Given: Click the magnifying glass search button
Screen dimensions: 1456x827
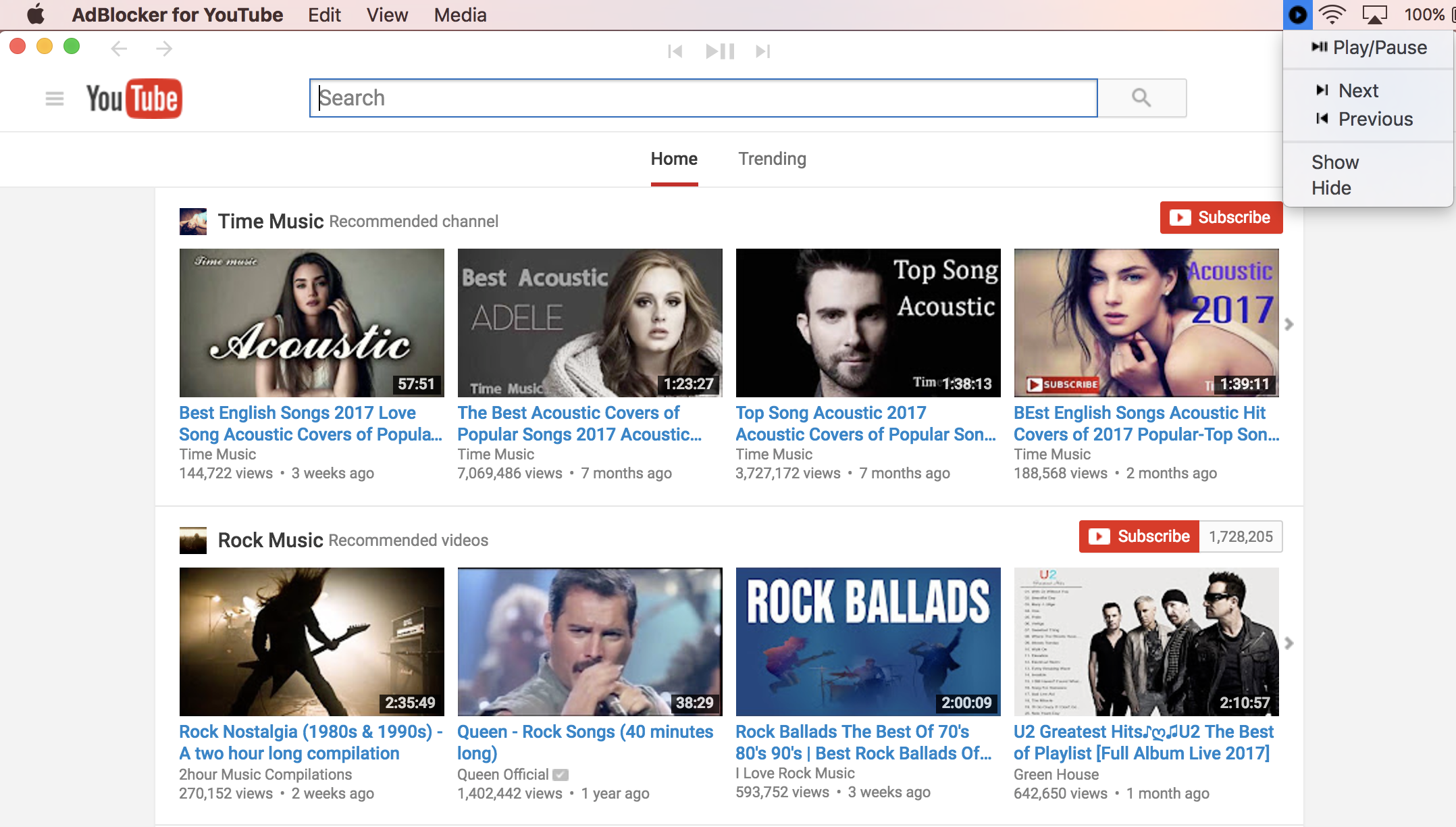Looking at the screenshot, I should [x=1141, y=98].
